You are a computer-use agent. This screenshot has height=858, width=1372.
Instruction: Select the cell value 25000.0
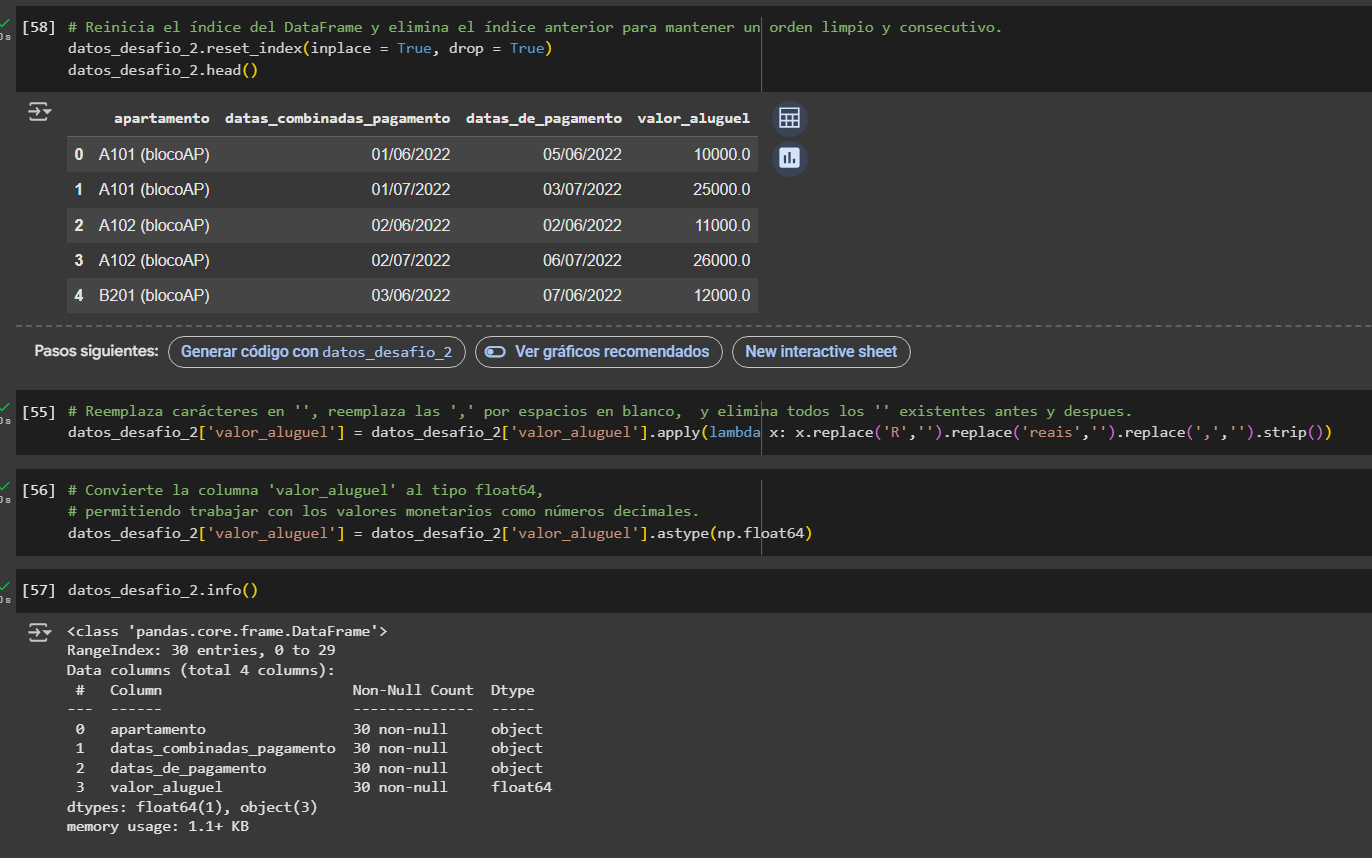721,190
